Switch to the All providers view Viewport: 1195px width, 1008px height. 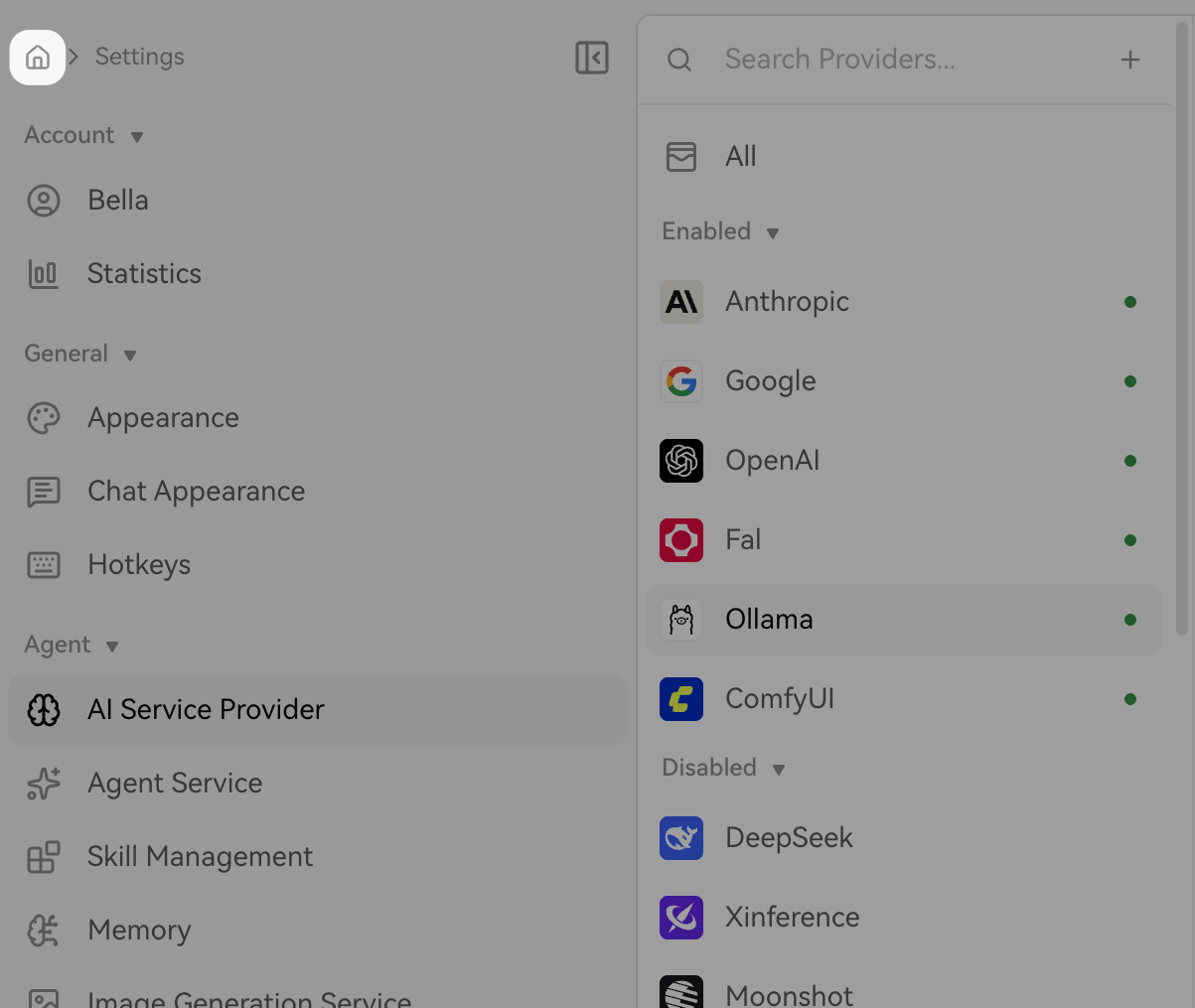pos(741,156)
